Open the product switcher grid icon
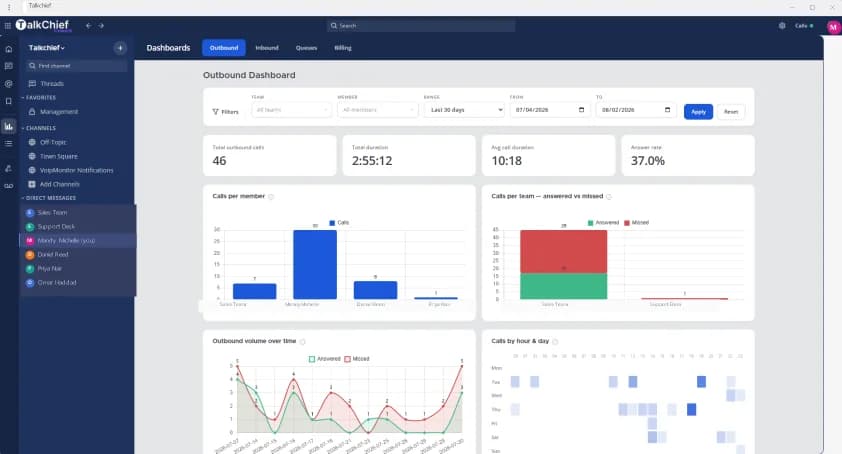Image resolution: width=842 pixels, height=454 pixels. [8, 25]
